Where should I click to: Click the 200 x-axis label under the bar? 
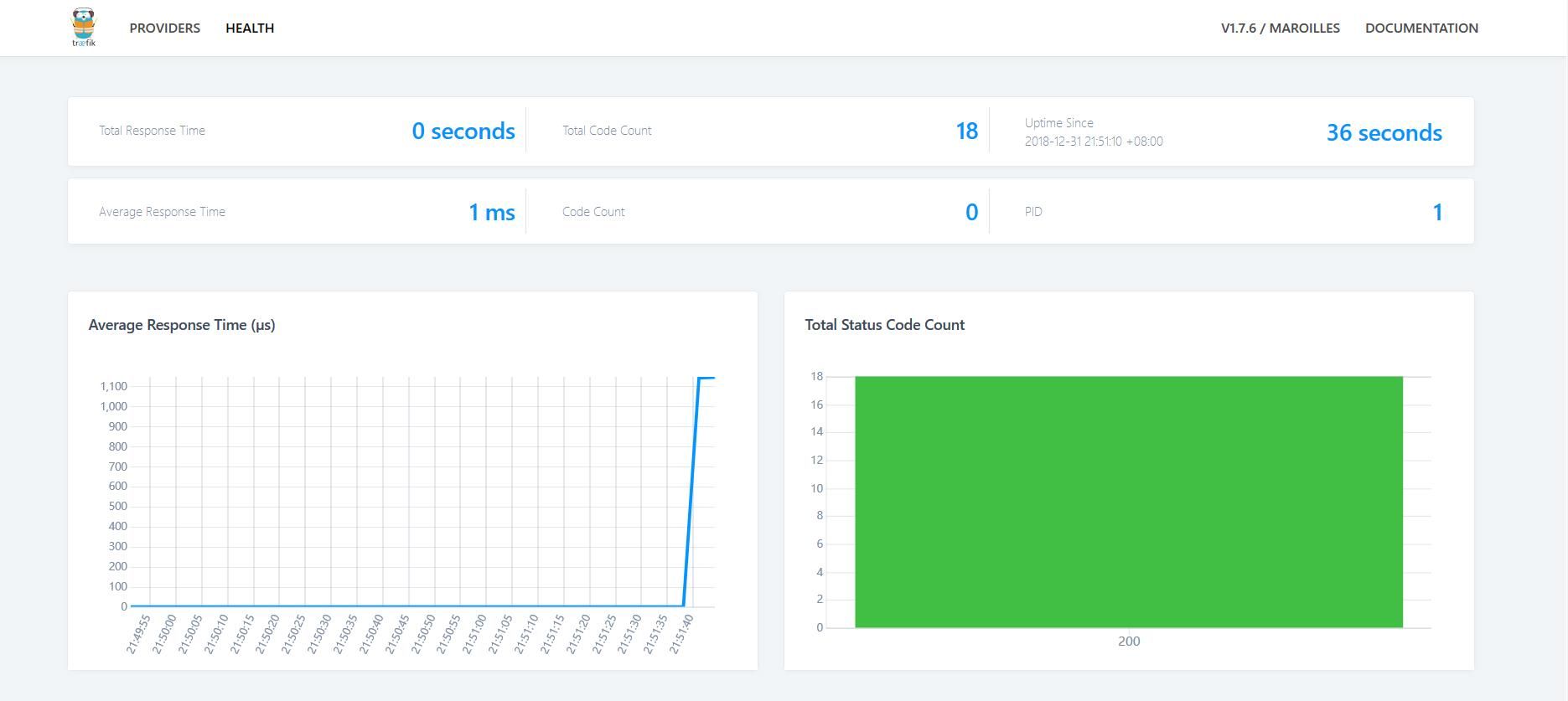point(1129,641)
